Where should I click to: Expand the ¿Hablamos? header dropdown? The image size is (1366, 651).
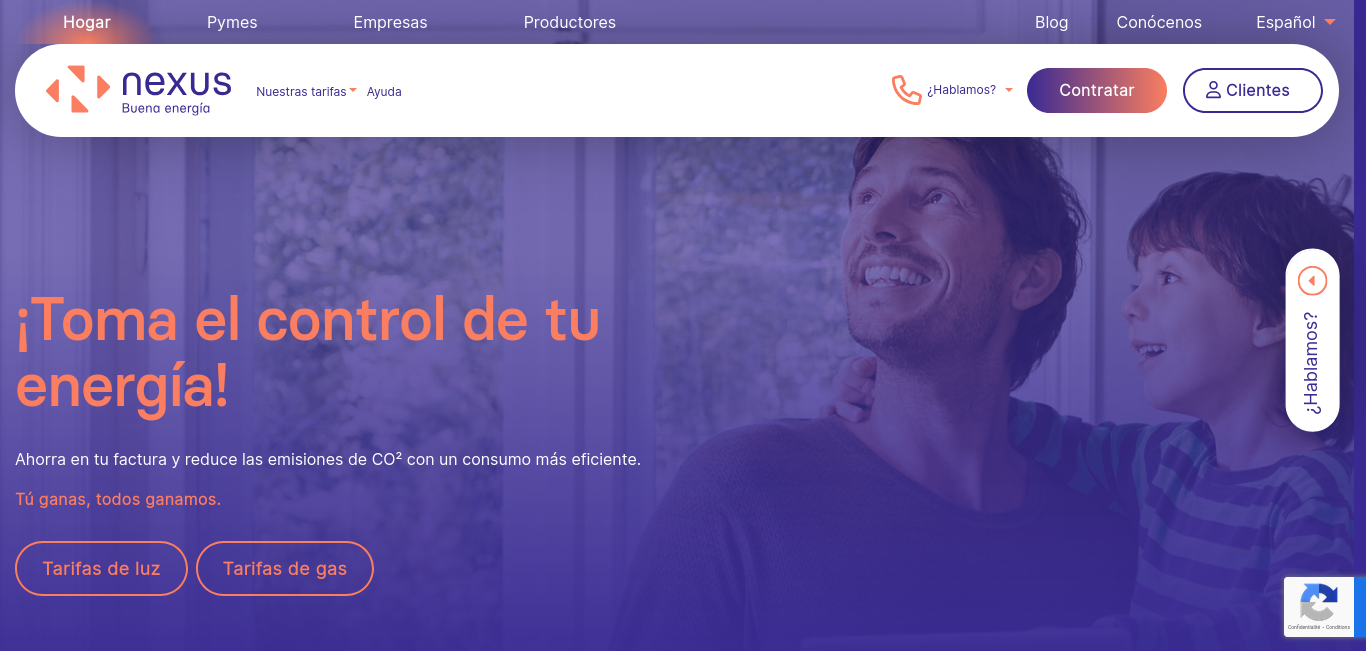click(x=970, y=90)
